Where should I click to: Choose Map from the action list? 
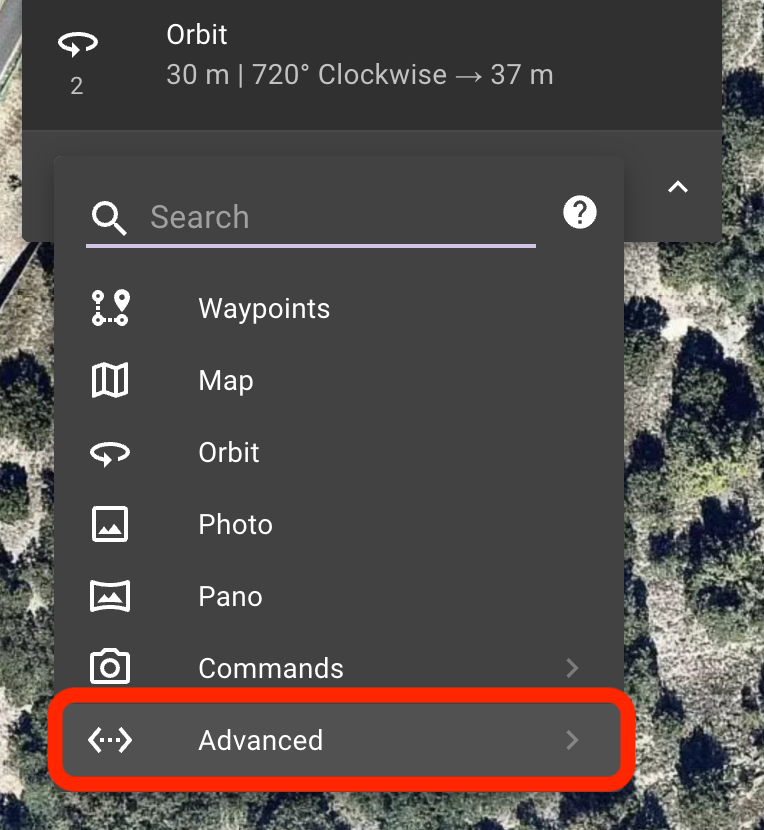click(339, 380)
